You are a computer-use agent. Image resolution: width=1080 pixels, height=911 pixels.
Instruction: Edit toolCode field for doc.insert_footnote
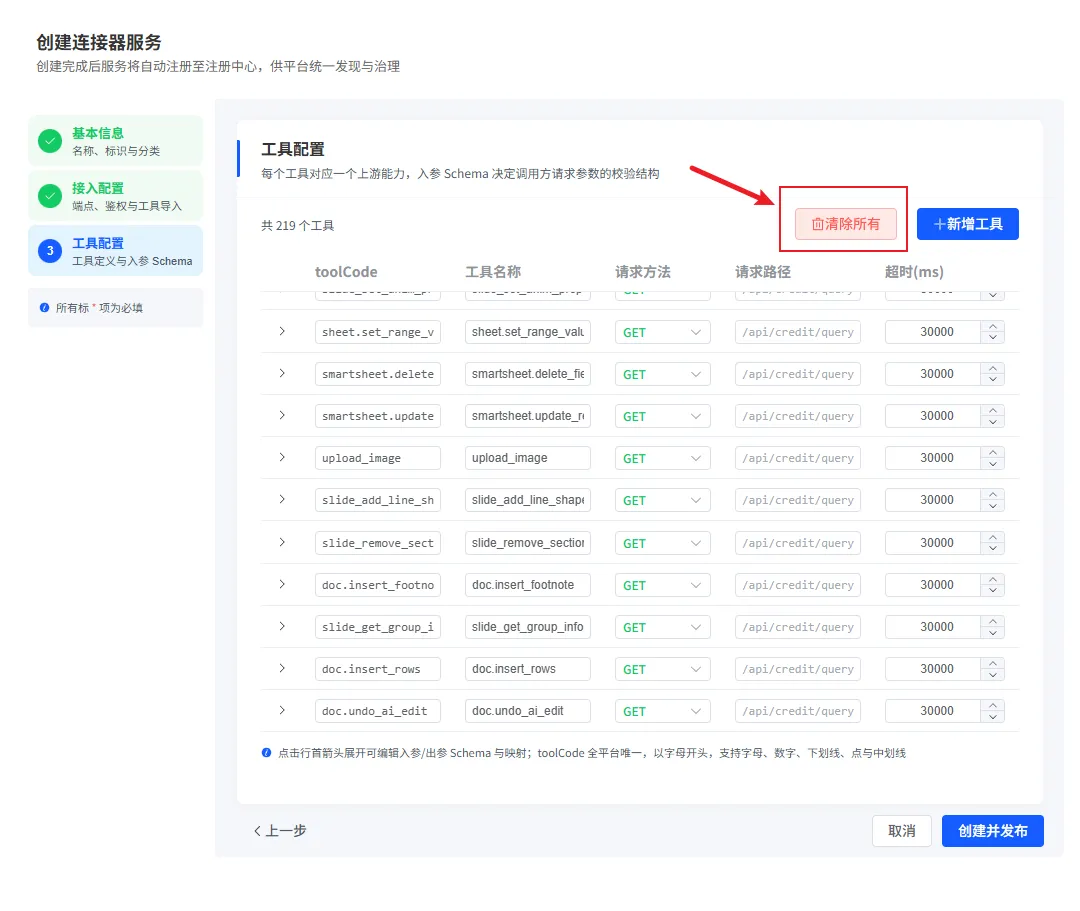(x=377, y=585)
